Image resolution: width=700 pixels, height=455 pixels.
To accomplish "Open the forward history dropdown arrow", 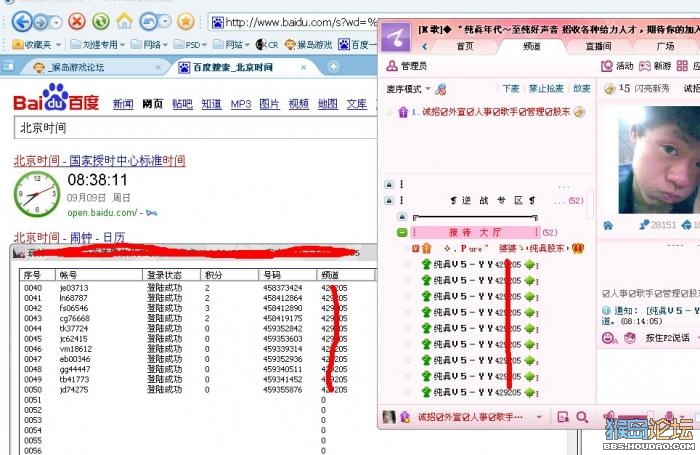I will 55,22.
